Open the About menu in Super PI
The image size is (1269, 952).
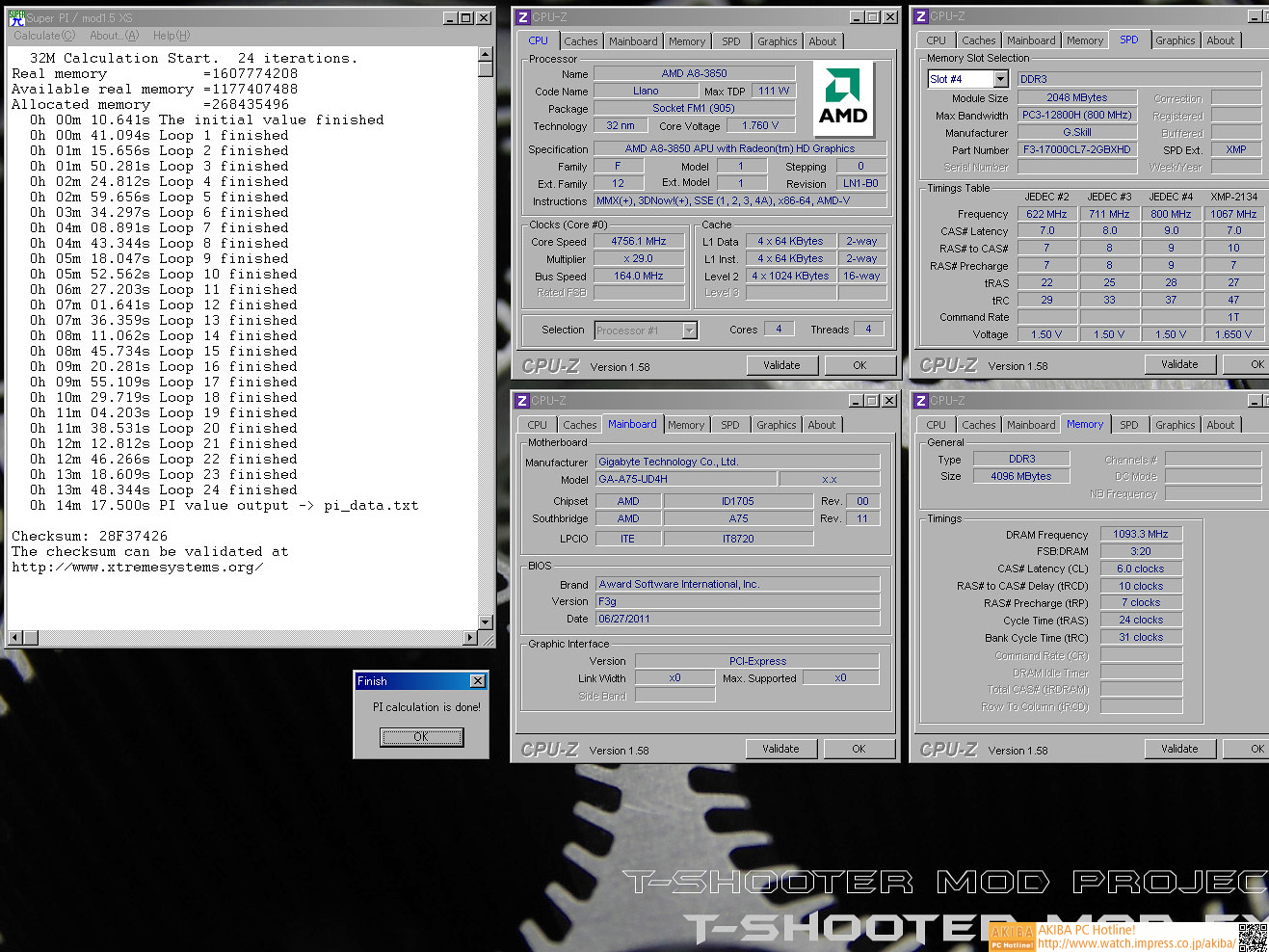pyautogui.click(x=114, y=36)
